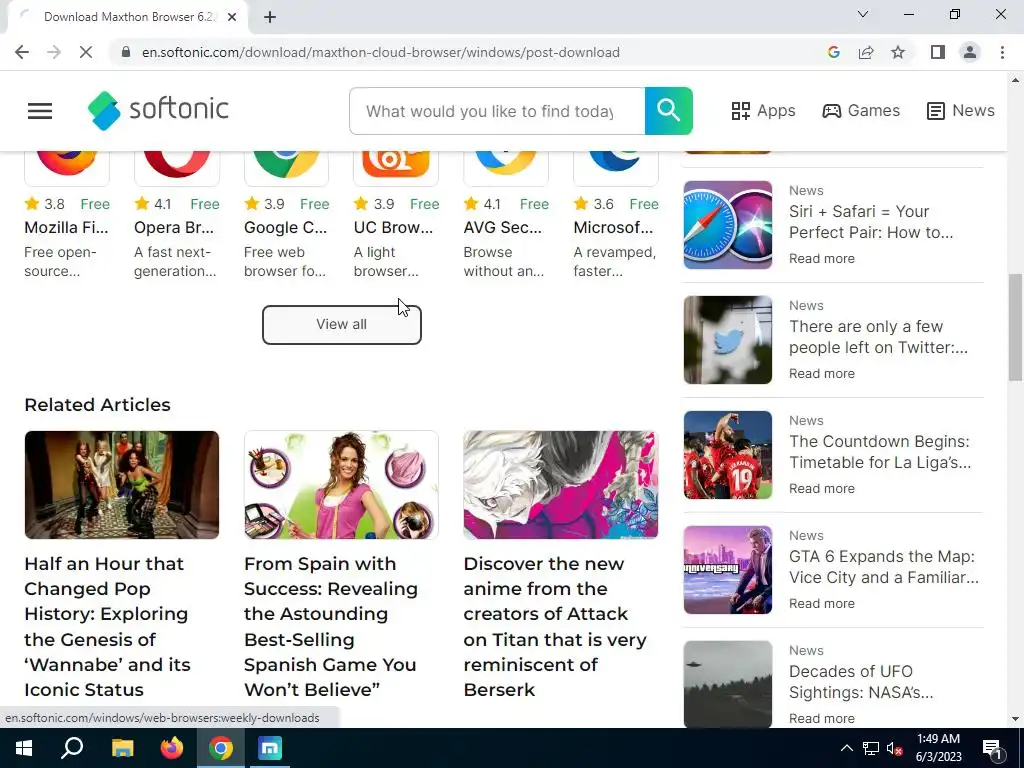Click 'The Countdown Begins' La Liga headline
Screen dimensions: 1024x768
880,451
